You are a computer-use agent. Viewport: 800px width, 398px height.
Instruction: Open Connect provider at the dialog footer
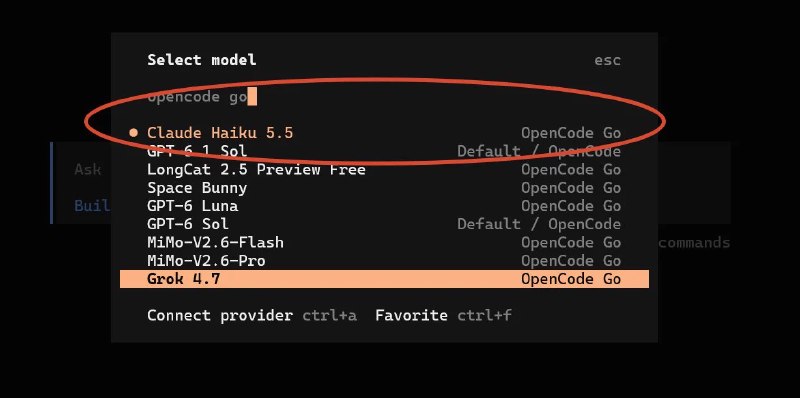pos(220,315)
